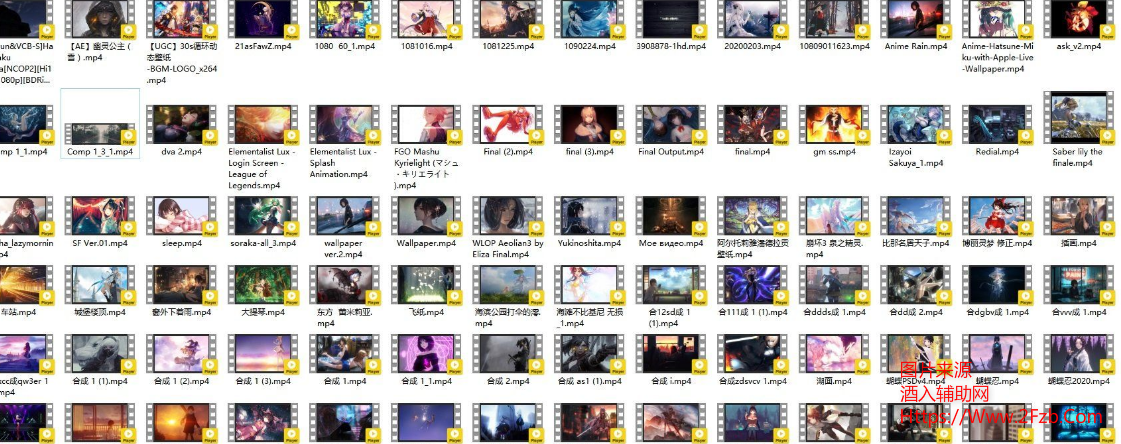Click the Wallpaper.mp4 file name
Viewport: 1121px width, 444px height.
[426, 243]
